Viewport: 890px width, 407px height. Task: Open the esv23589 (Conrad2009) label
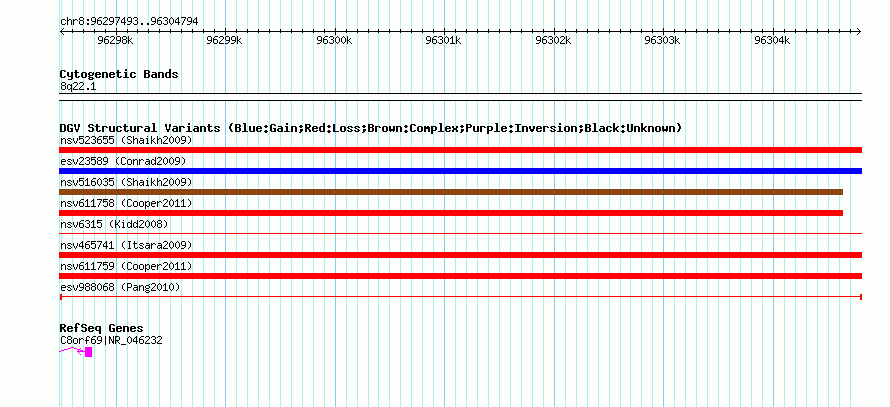123,161
